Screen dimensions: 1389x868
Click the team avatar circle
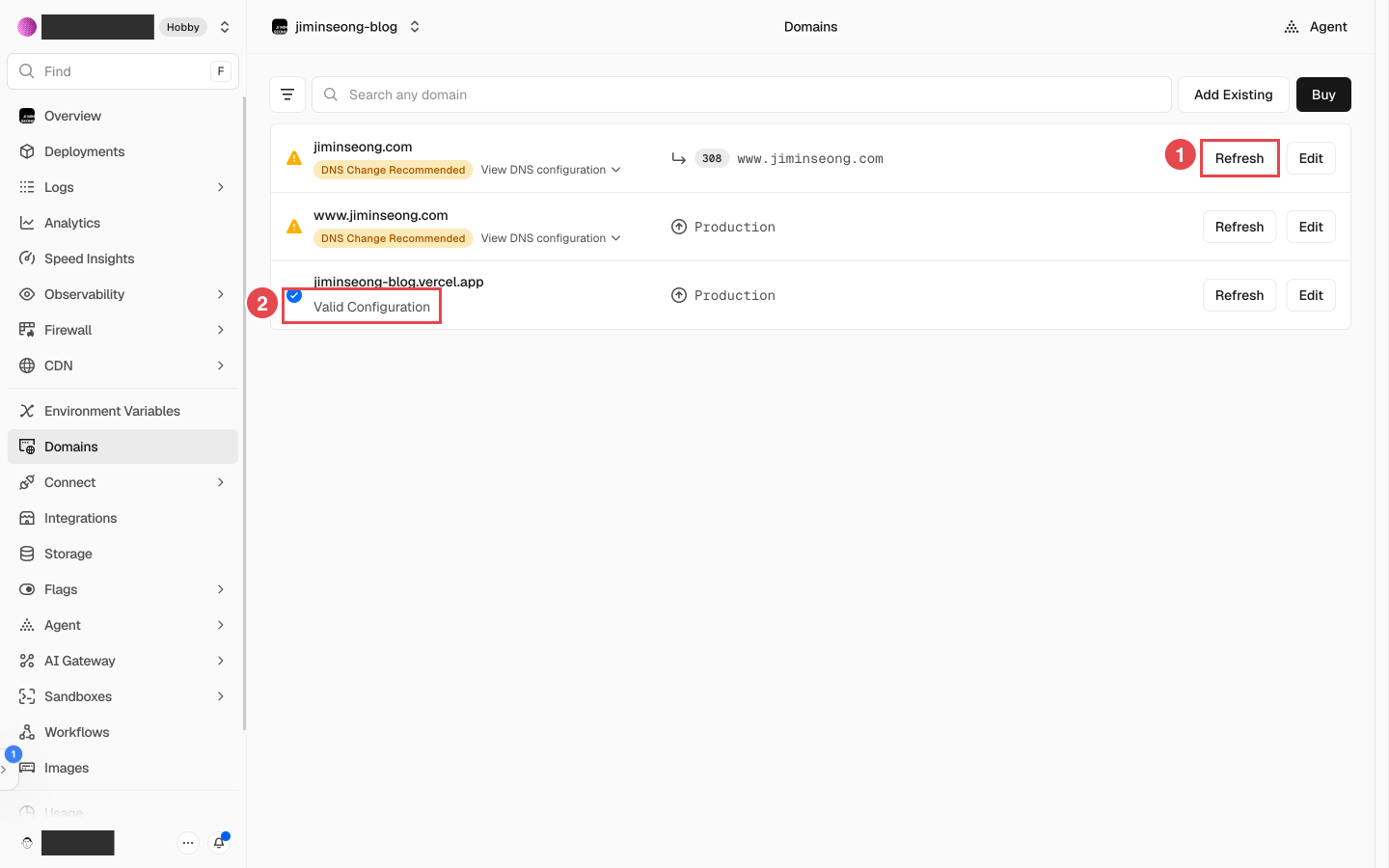(27, 27)
